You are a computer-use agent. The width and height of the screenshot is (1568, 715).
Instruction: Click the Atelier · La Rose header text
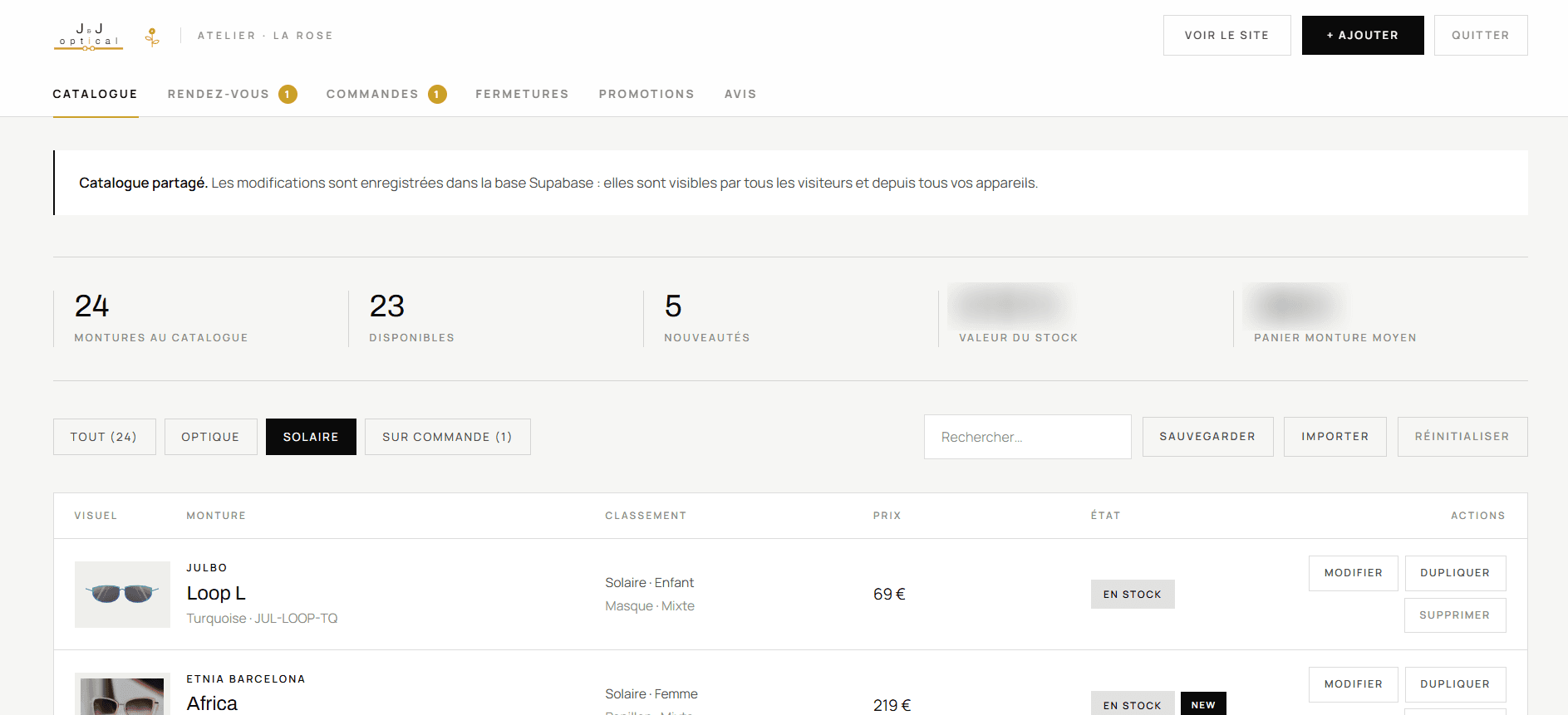coord(265,36)
